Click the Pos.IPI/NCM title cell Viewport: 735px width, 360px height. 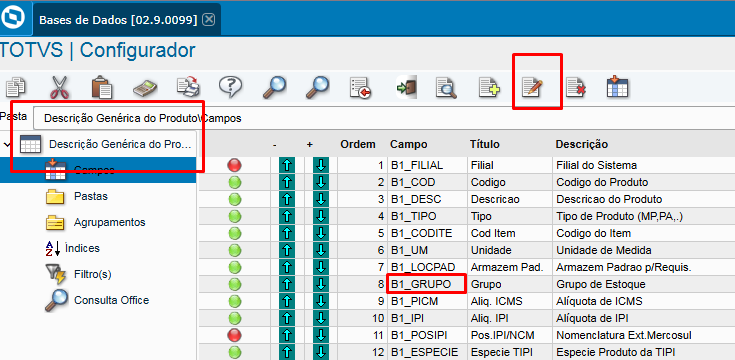[x=510, y=335]
